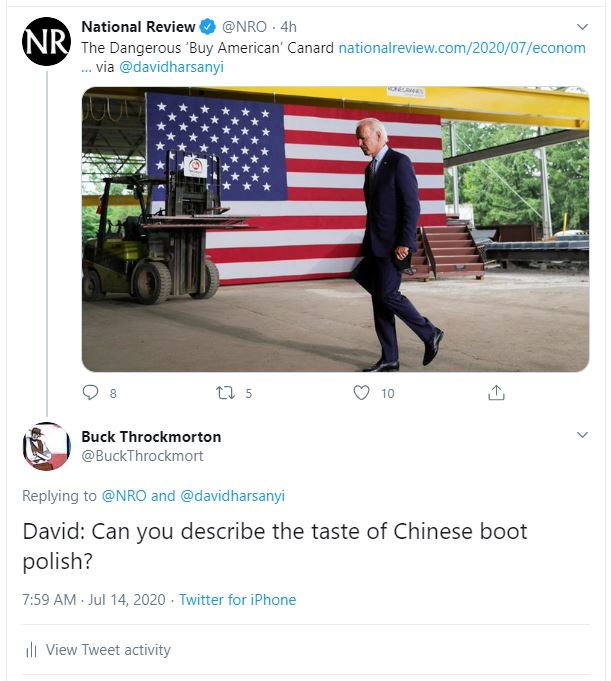The image size is (611, 681).
Task: Open the nationalreview.com article link
Action: 462,47
